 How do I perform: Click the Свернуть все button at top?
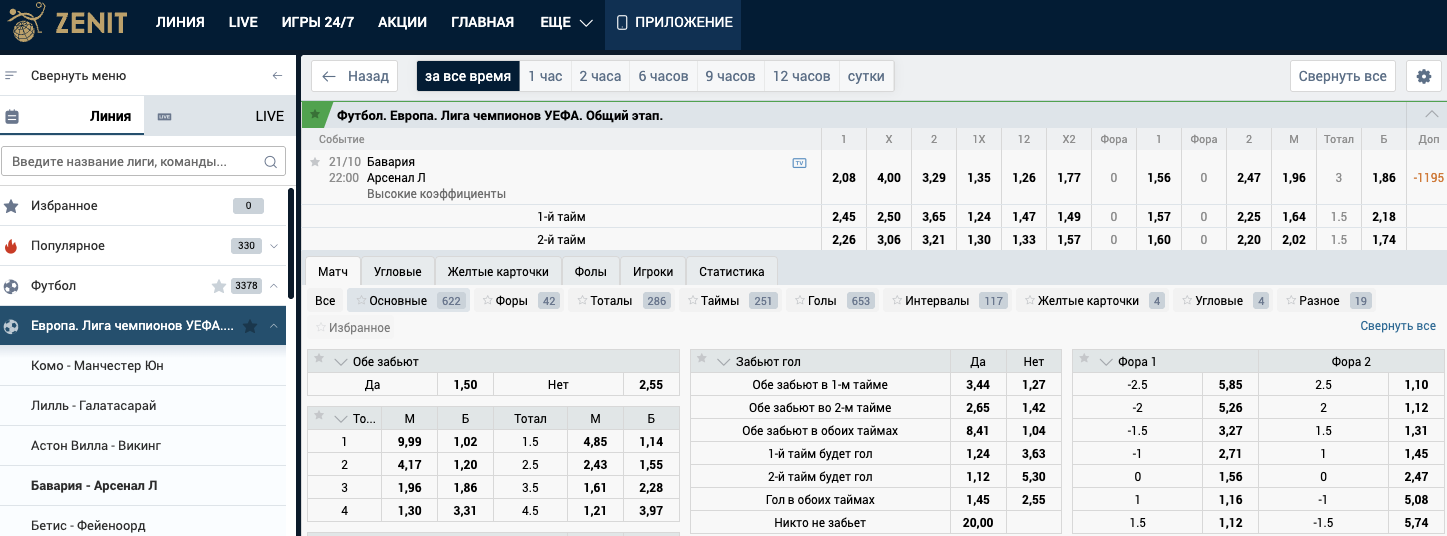[1343, 76]
